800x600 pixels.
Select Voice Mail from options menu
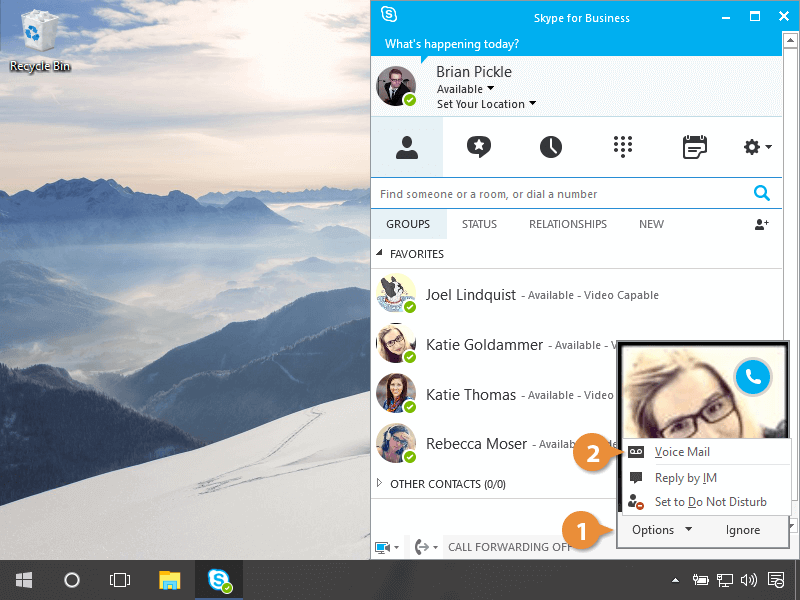click(x=682, y=452)
